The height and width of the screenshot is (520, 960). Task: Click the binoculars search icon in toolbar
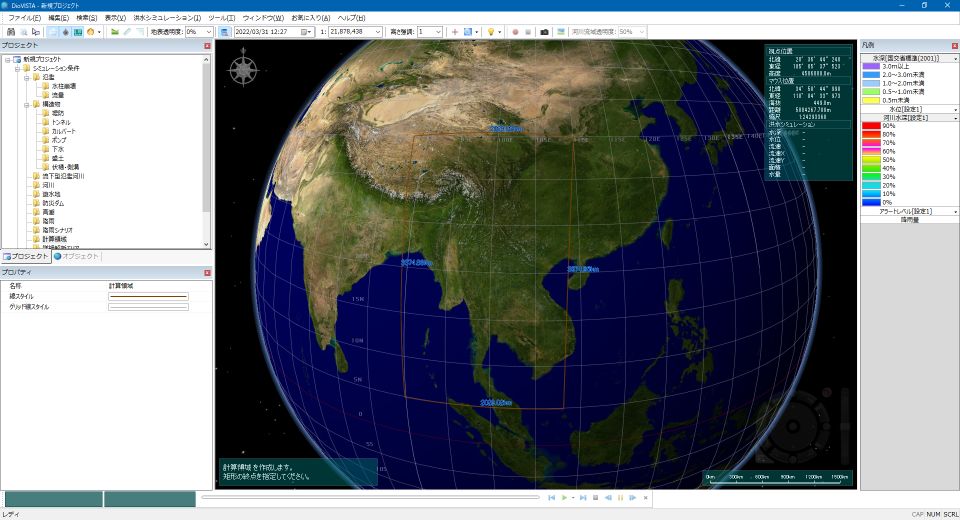(10, 32)
